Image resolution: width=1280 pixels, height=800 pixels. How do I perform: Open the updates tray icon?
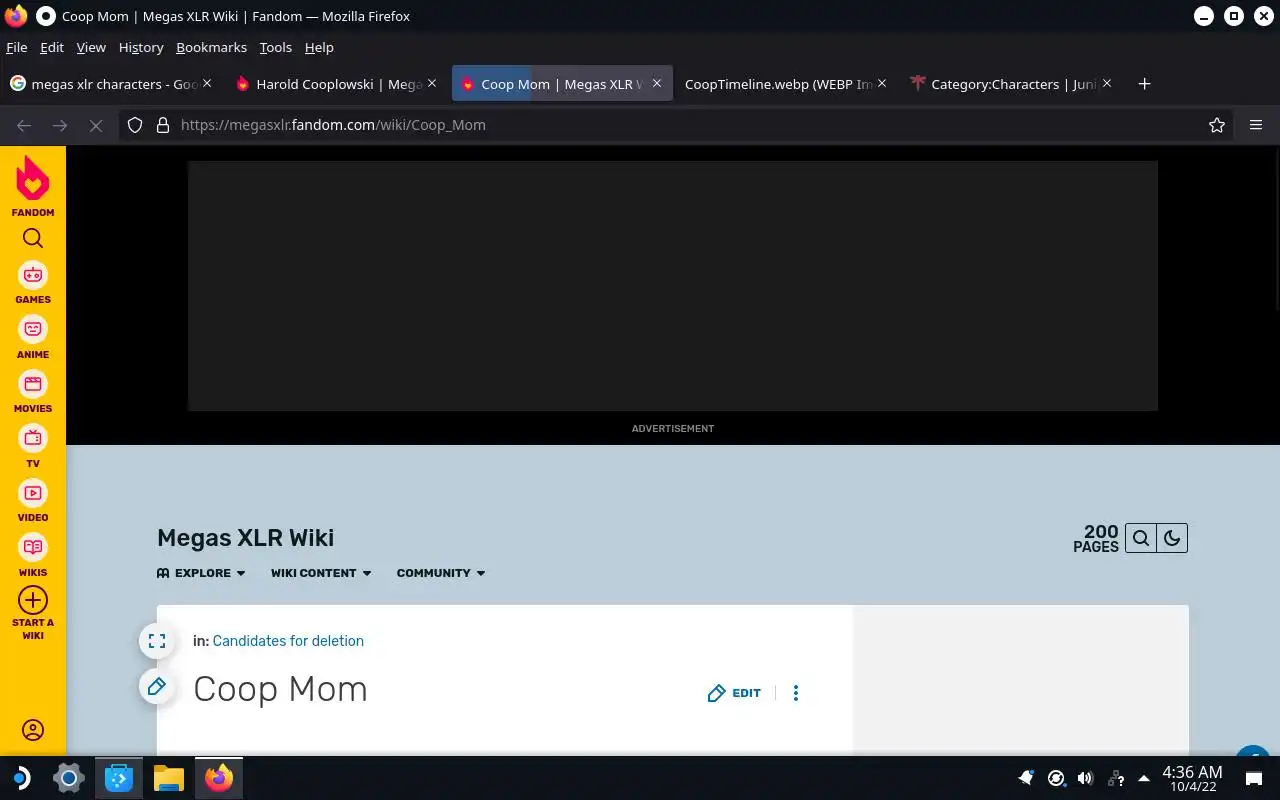(x=1056, y=778)
